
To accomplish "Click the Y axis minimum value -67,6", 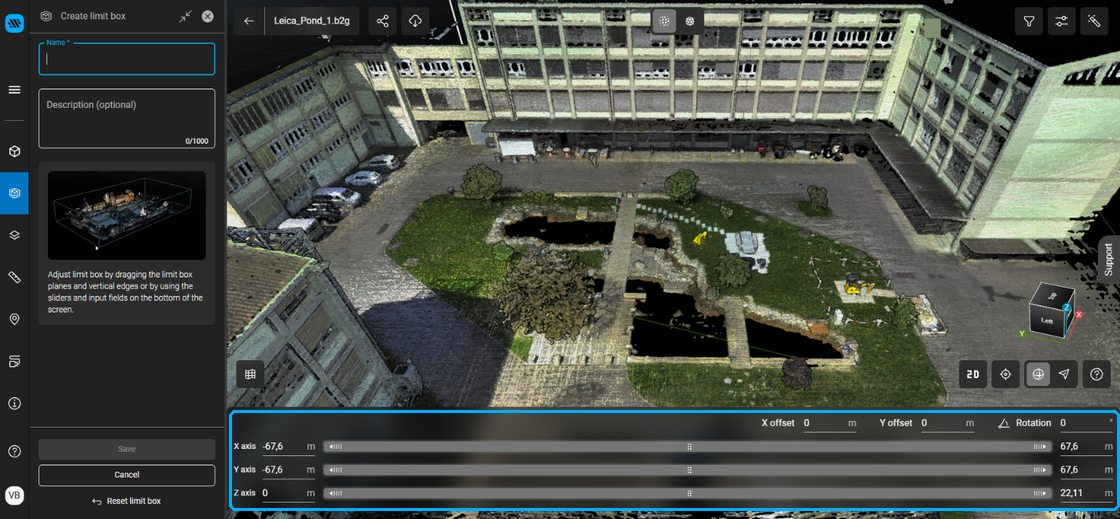I will click(289, 470).
